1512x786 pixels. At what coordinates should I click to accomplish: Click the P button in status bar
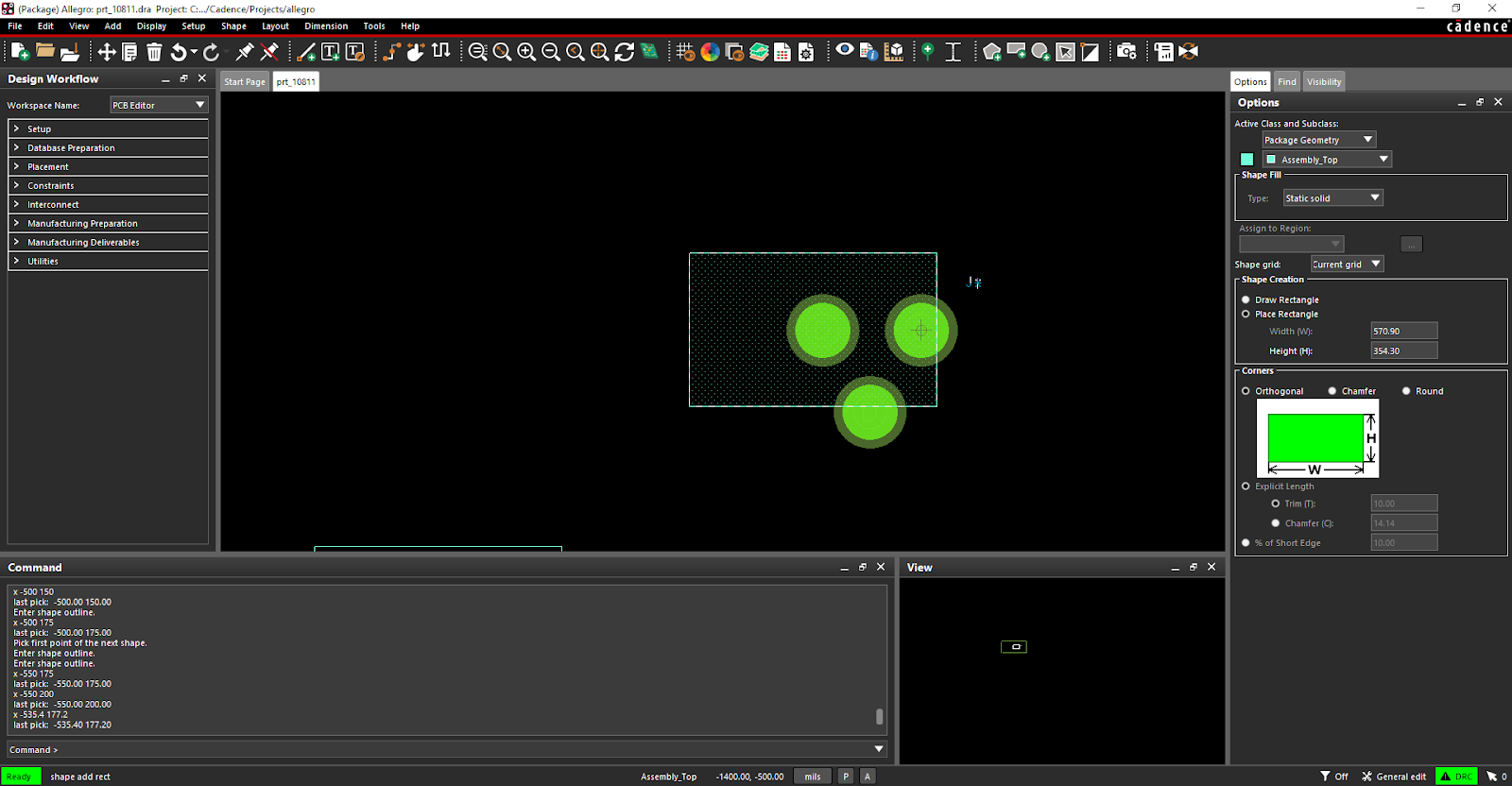click(x=846, y=777)
